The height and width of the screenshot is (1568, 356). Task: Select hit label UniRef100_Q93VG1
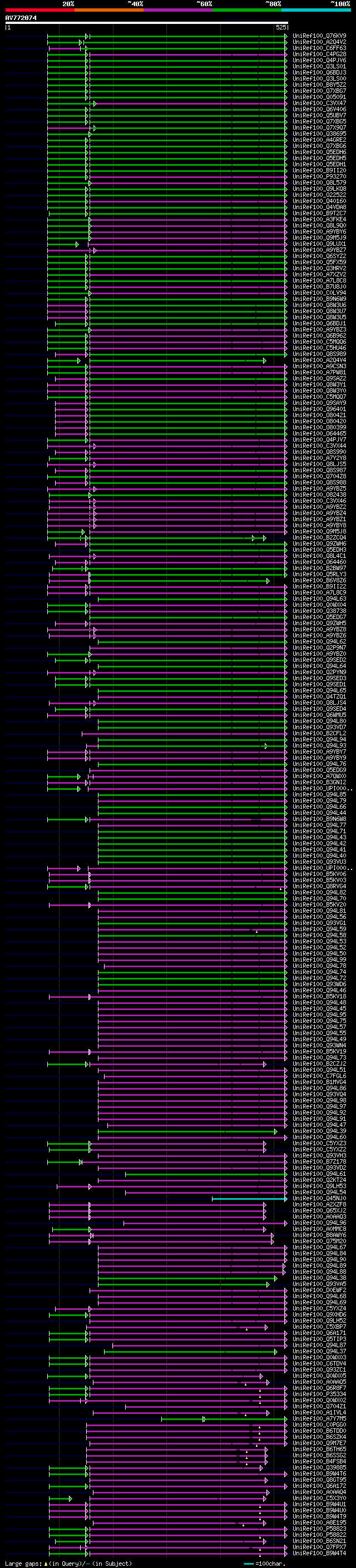[x=319, y=923]
